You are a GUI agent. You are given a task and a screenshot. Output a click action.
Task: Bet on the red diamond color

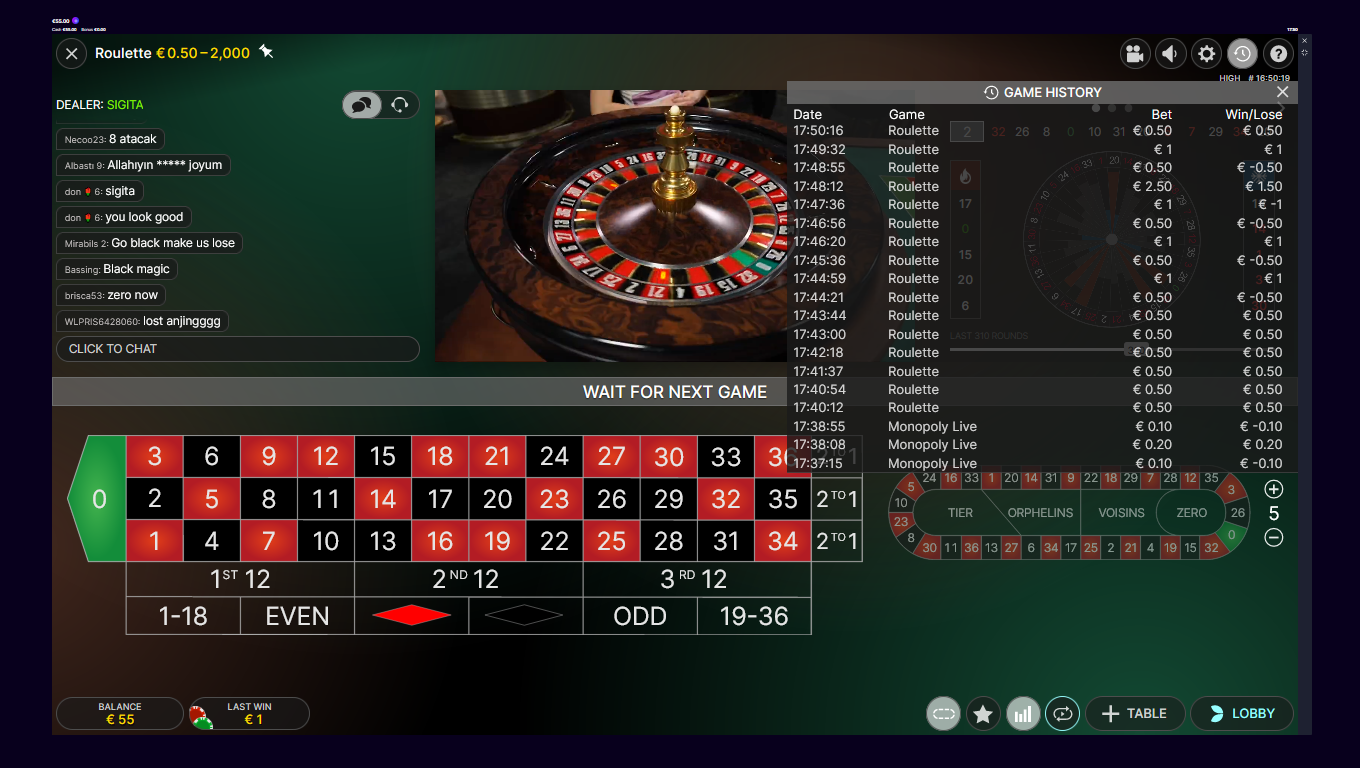(412, 616)
